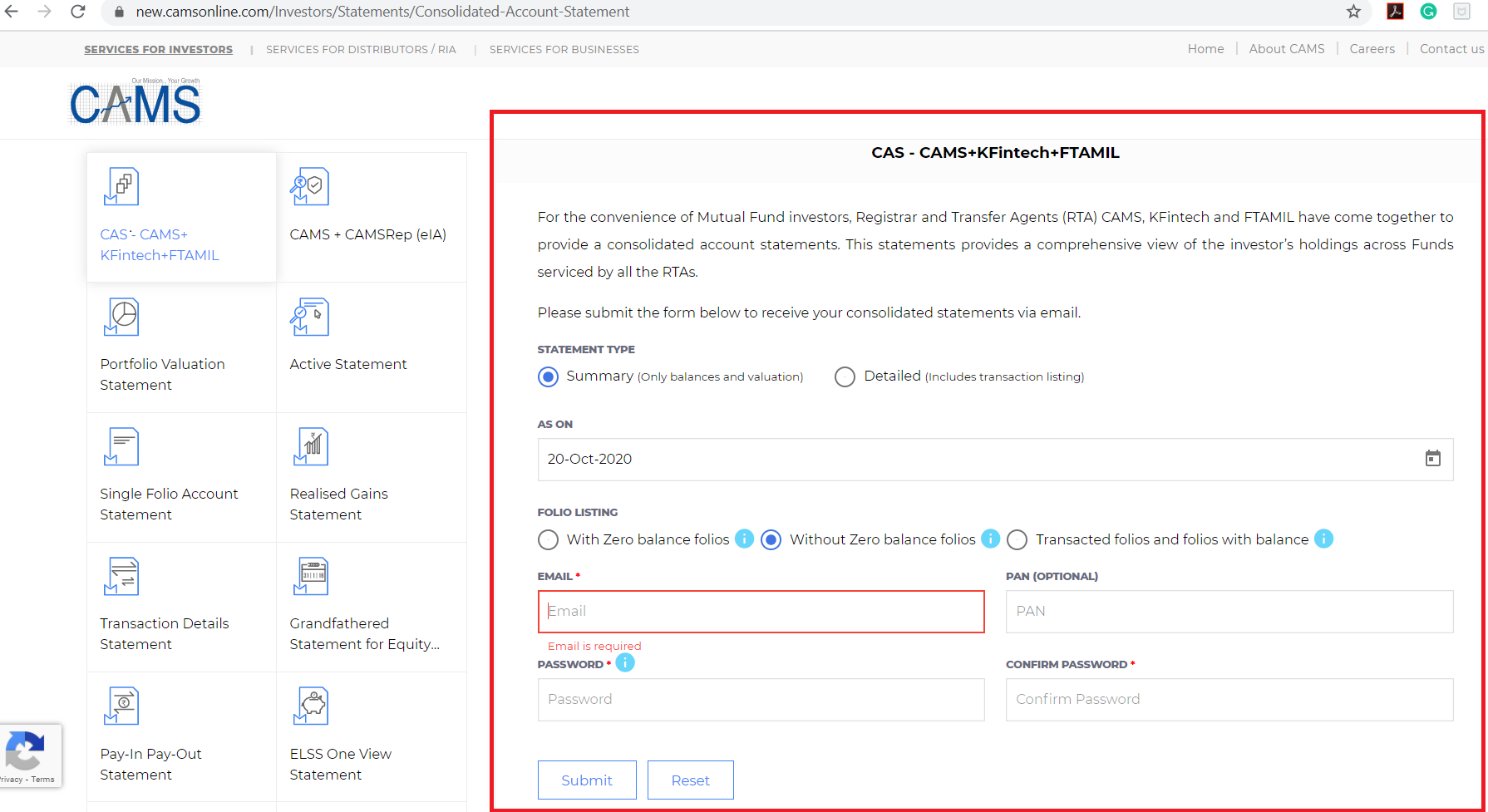Select the Realised Gains Statement icon

point(311,446)
